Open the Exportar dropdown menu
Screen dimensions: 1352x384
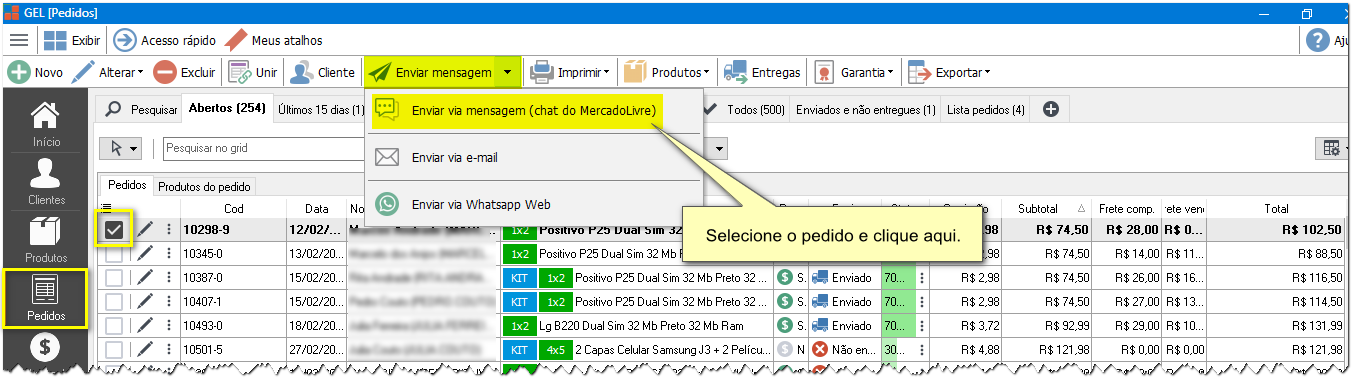[948, 72]
